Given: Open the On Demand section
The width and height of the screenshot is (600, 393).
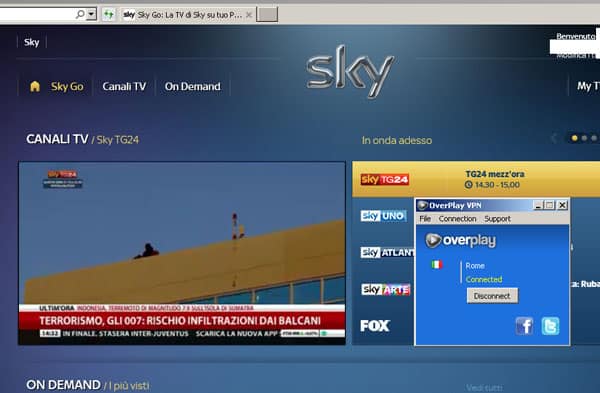Looking at the screenshot, I should pos(192,86).
